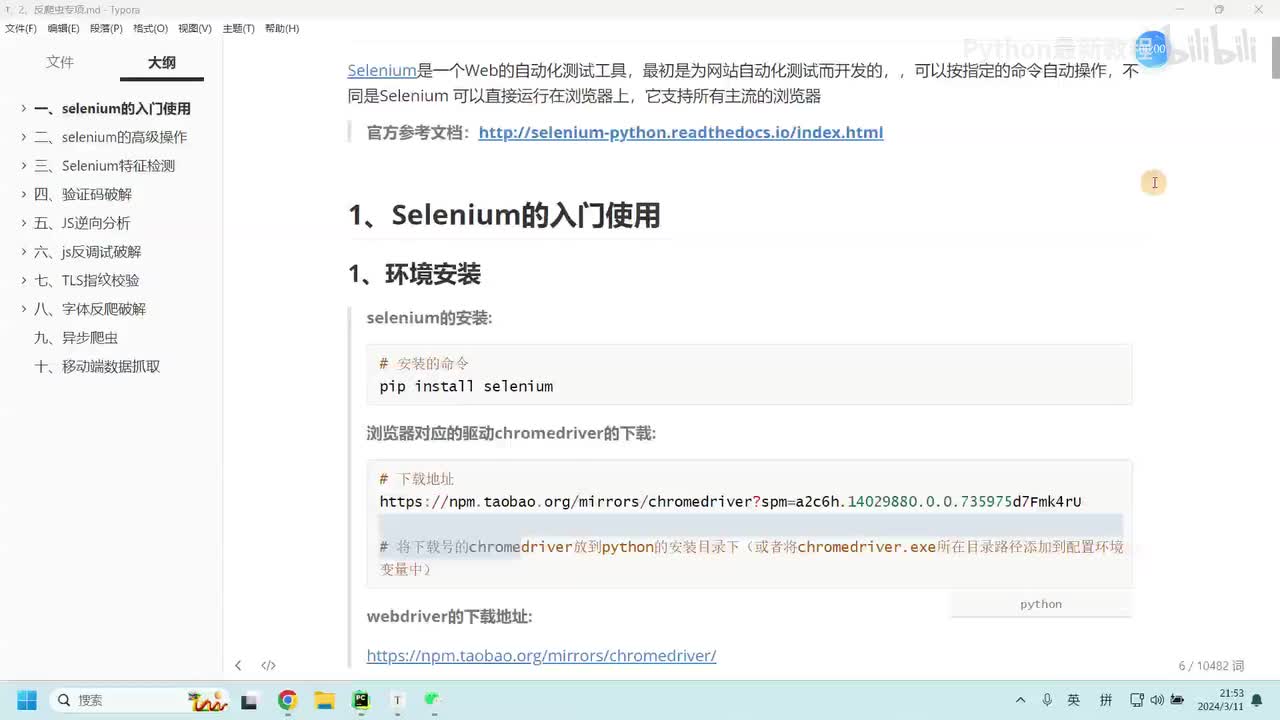1280x720 pixels.
Task: Open Windows Start menu
Action: [x=27, y=700]
